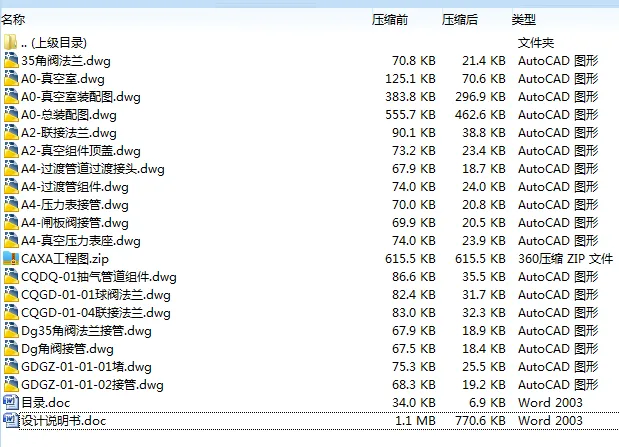This screenshot has width=619, height=447.
Task: Click the file name A0-总装配图.dwg
Action: [69, 115]
